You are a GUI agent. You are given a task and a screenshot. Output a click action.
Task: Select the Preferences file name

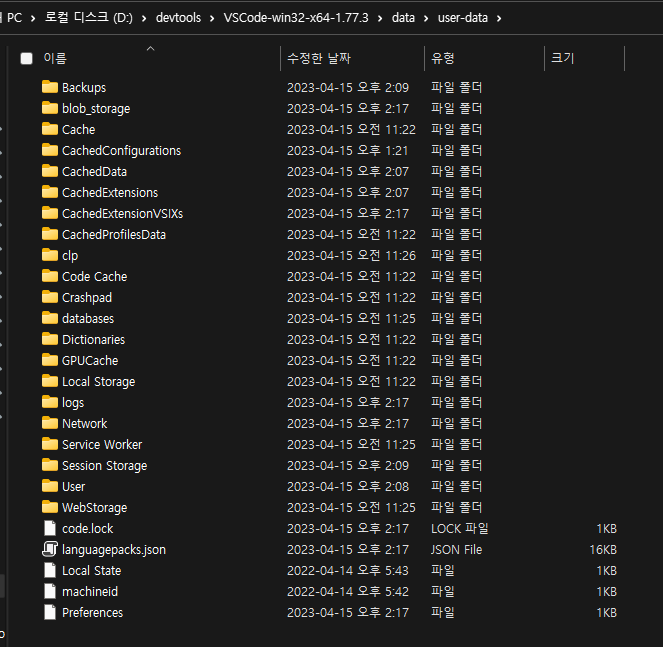coord(93,613)
